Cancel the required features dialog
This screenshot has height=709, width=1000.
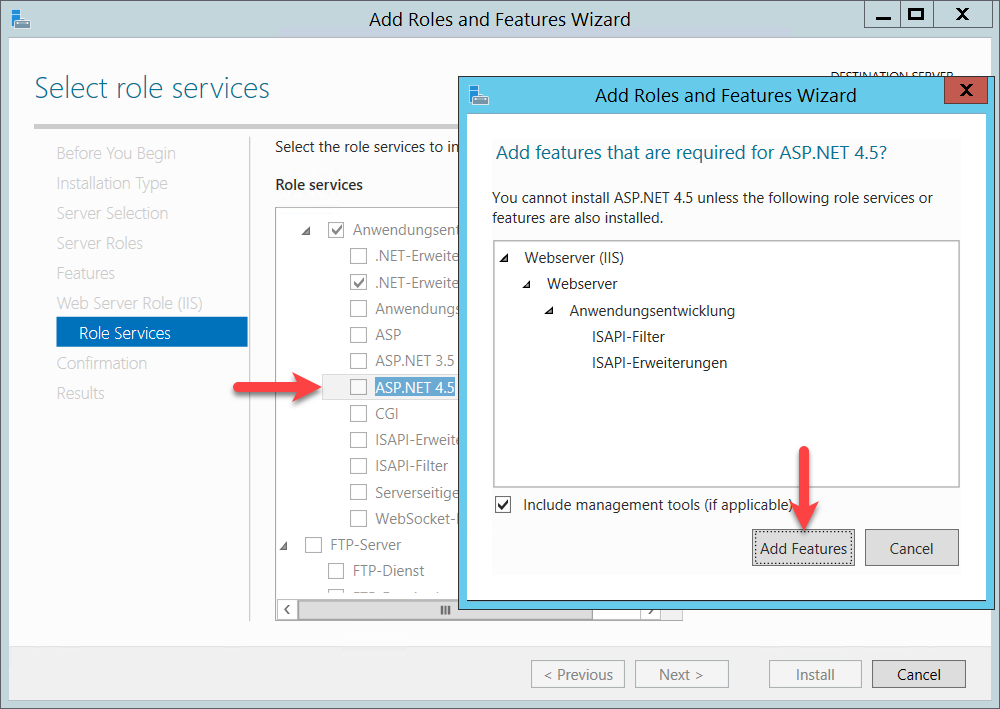(911, 548)
